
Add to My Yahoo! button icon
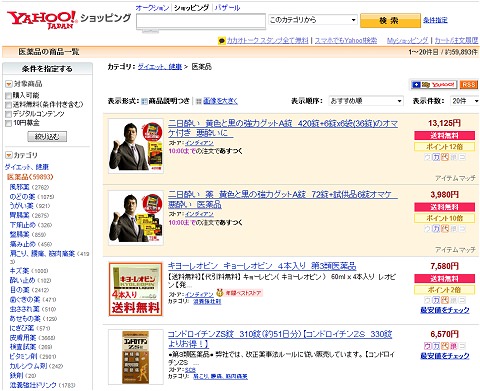pos(434,85)
